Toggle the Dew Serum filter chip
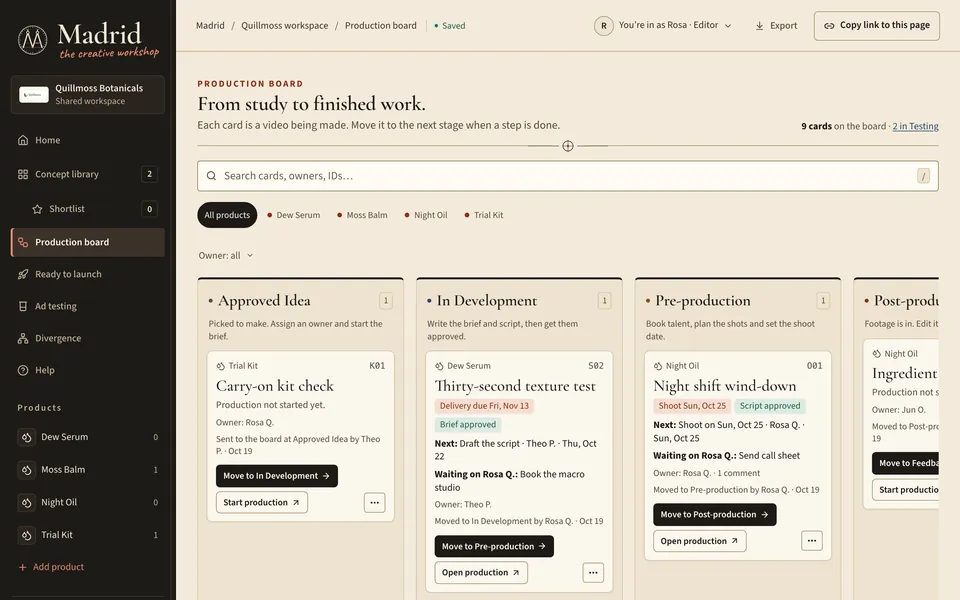This screenshot has width=960, height=600. [293, 215]
